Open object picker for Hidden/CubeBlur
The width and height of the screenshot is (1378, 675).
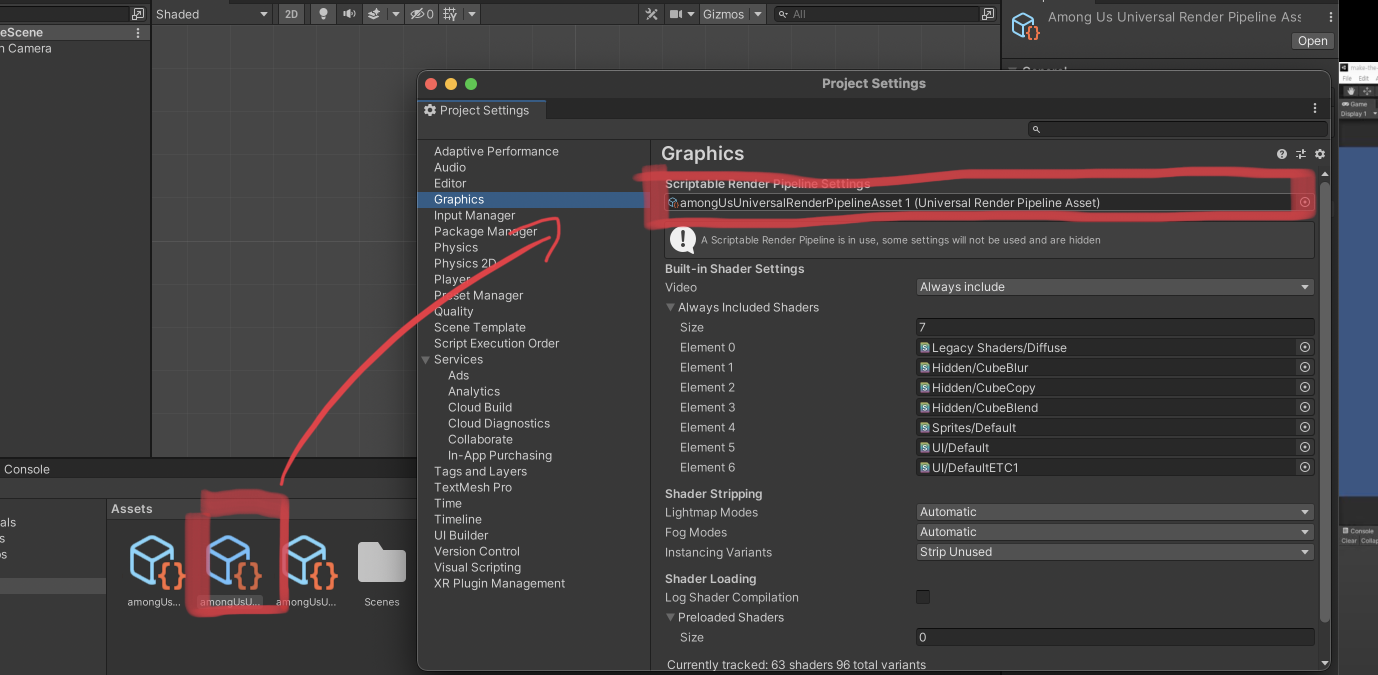coord(1305,367)
